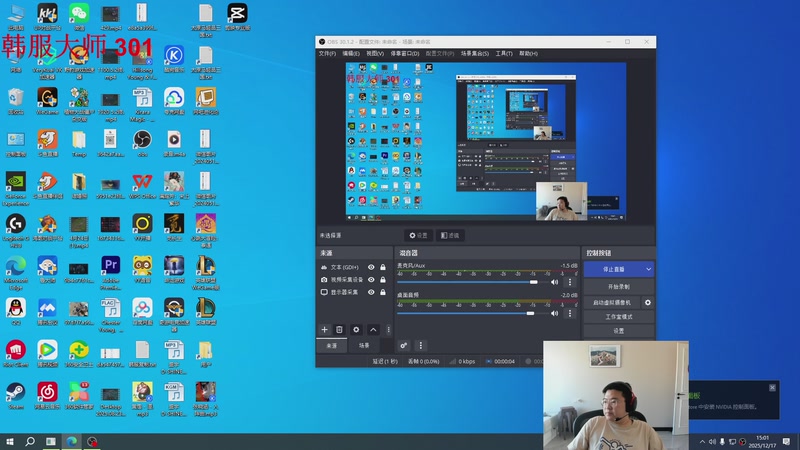Toggle lock on 显示器采集 source
Screen dimensions: 800x450
(383, 292)
